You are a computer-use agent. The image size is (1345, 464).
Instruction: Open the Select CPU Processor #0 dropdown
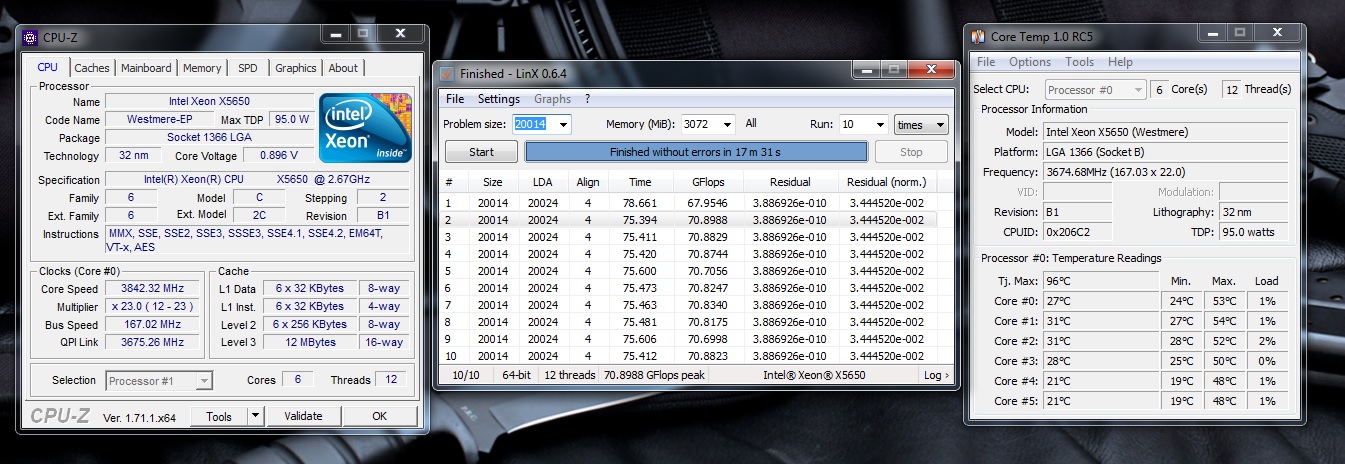click(1096, 89)
